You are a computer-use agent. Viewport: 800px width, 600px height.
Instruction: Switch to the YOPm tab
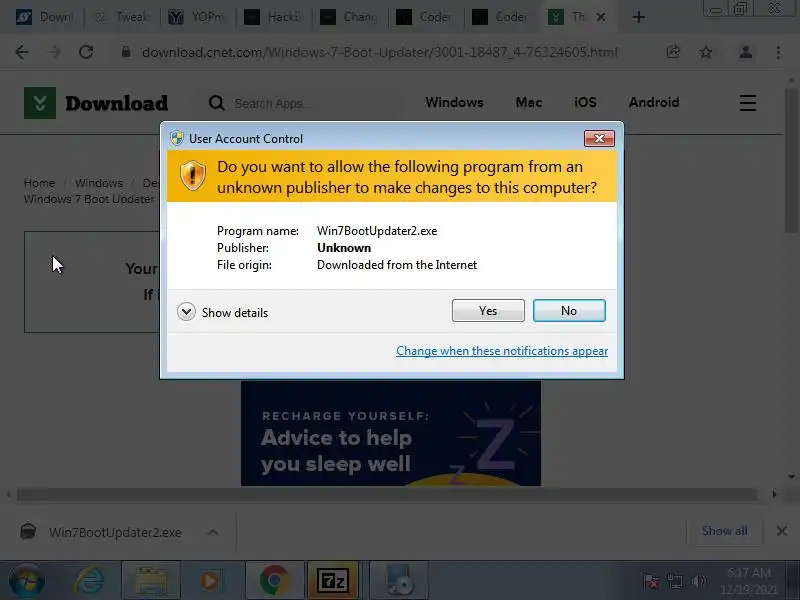[x=199, y=17]
